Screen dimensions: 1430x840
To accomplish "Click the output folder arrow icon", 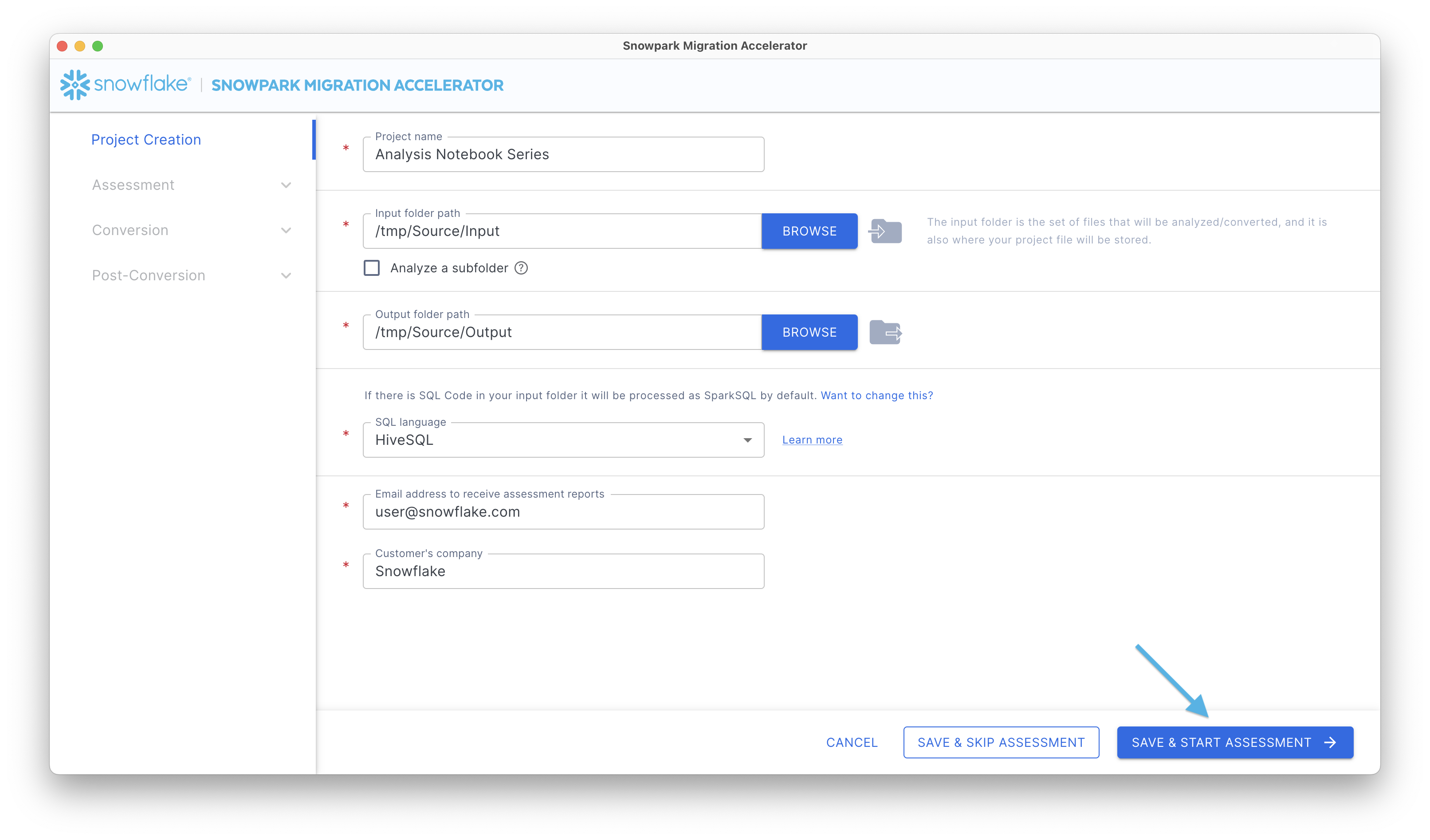I will [x=885, y=332].
